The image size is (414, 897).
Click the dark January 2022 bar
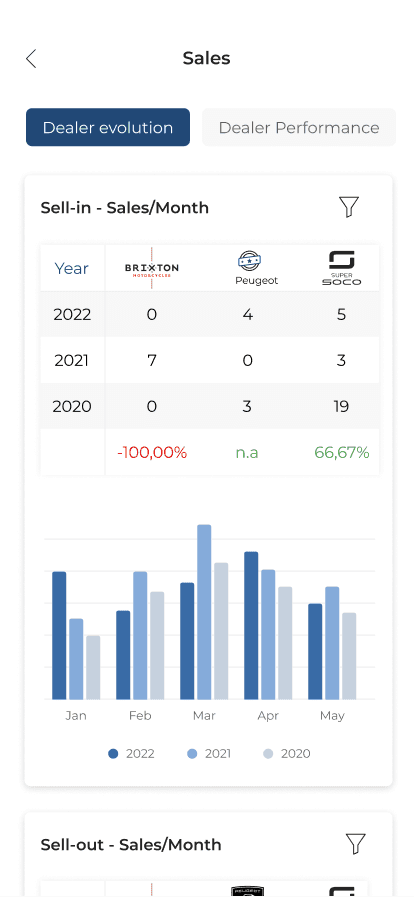point(59,635)
